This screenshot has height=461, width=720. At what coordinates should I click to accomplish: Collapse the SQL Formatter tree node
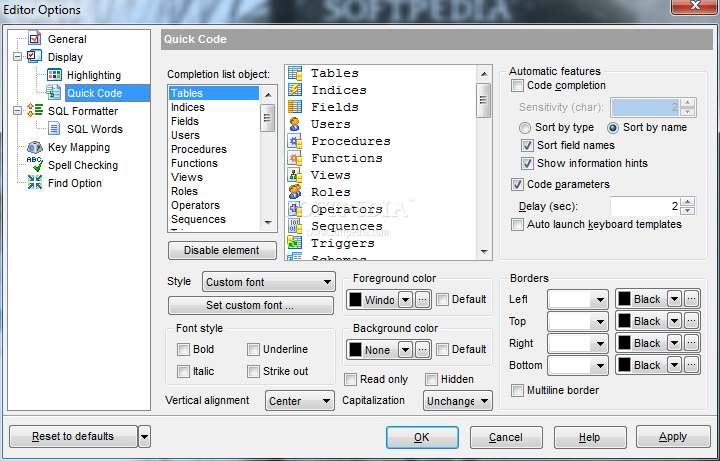click(x=17, y=111)
